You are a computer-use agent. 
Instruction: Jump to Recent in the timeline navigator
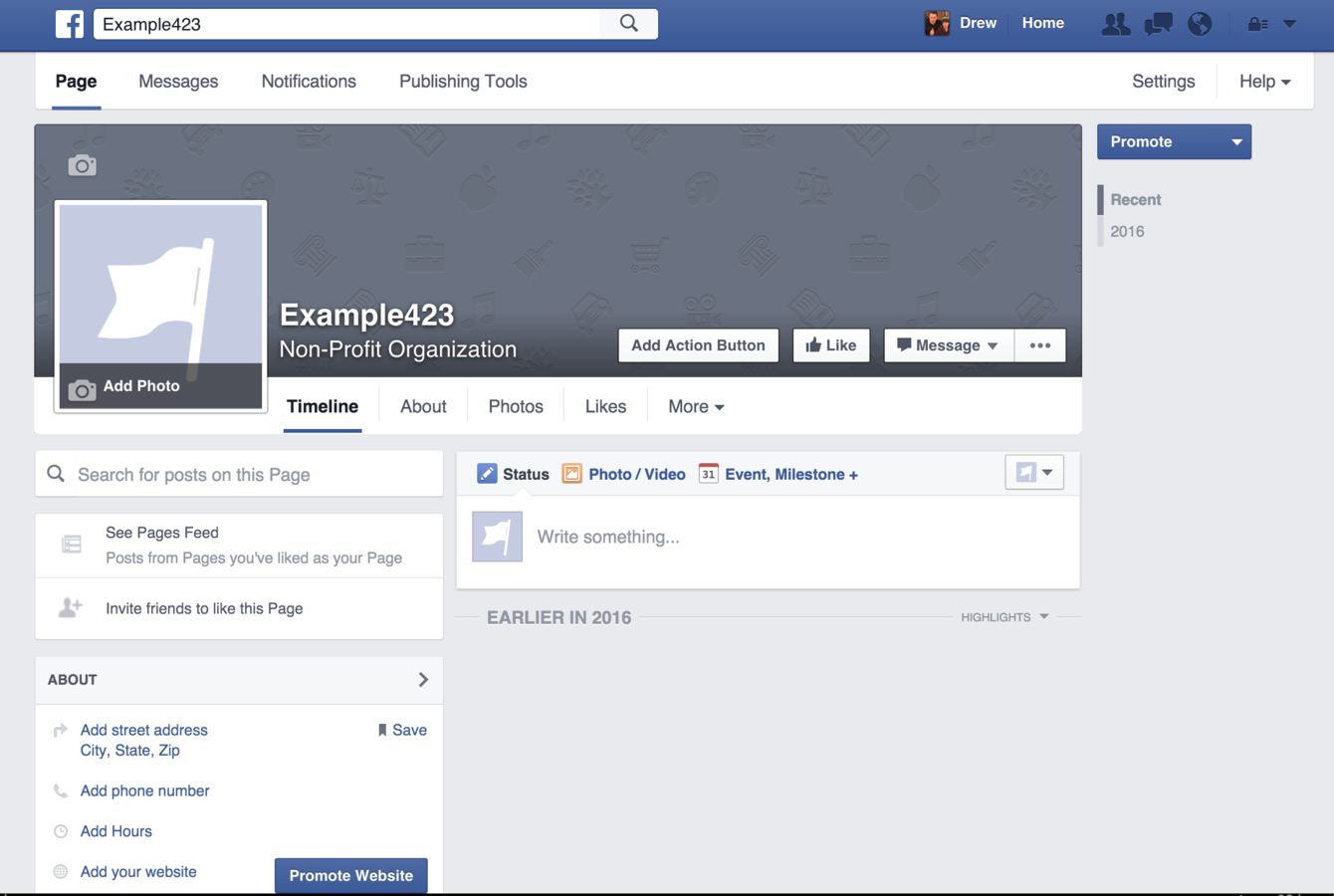pos(1136,199)
